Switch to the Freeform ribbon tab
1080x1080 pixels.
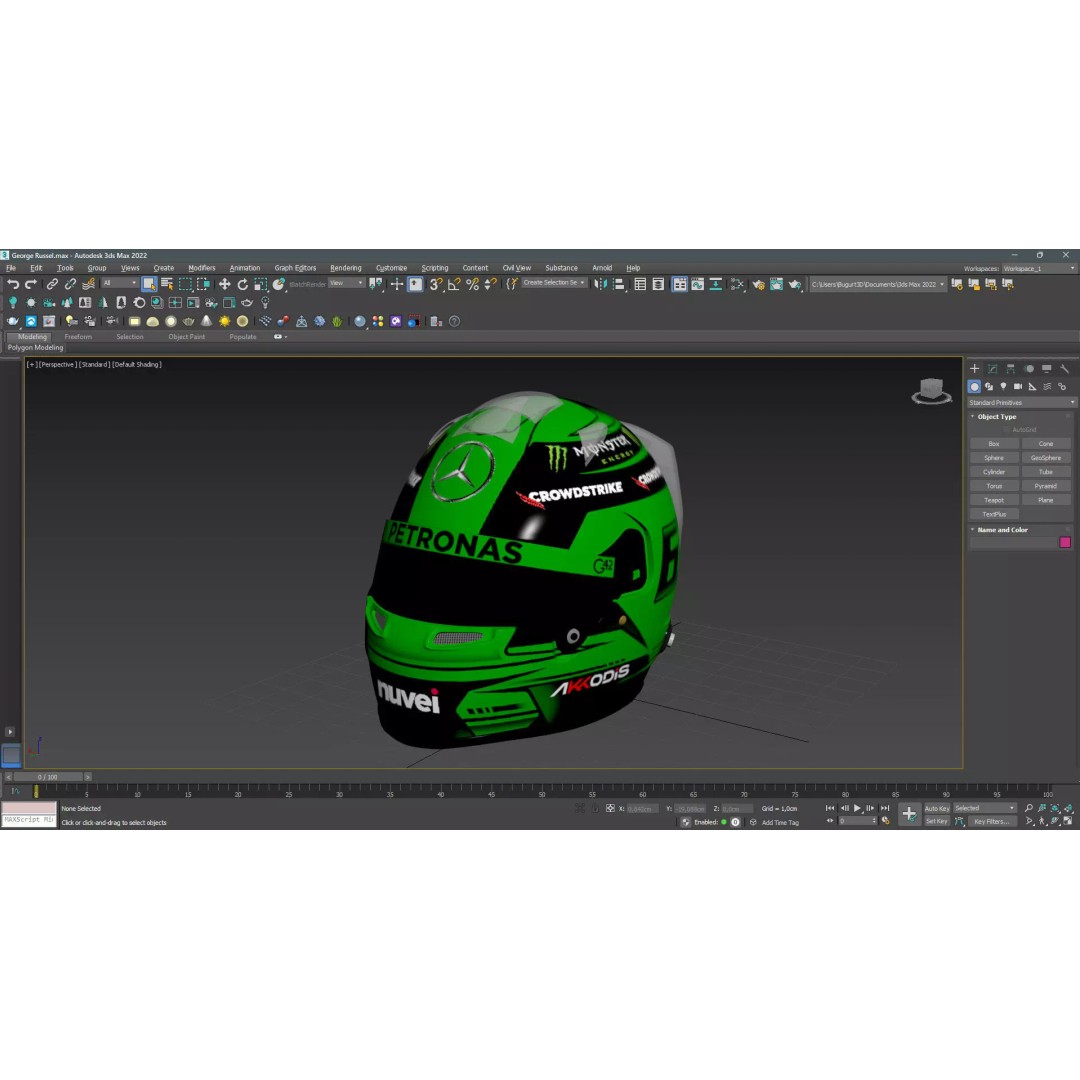(x=78, y=337)
